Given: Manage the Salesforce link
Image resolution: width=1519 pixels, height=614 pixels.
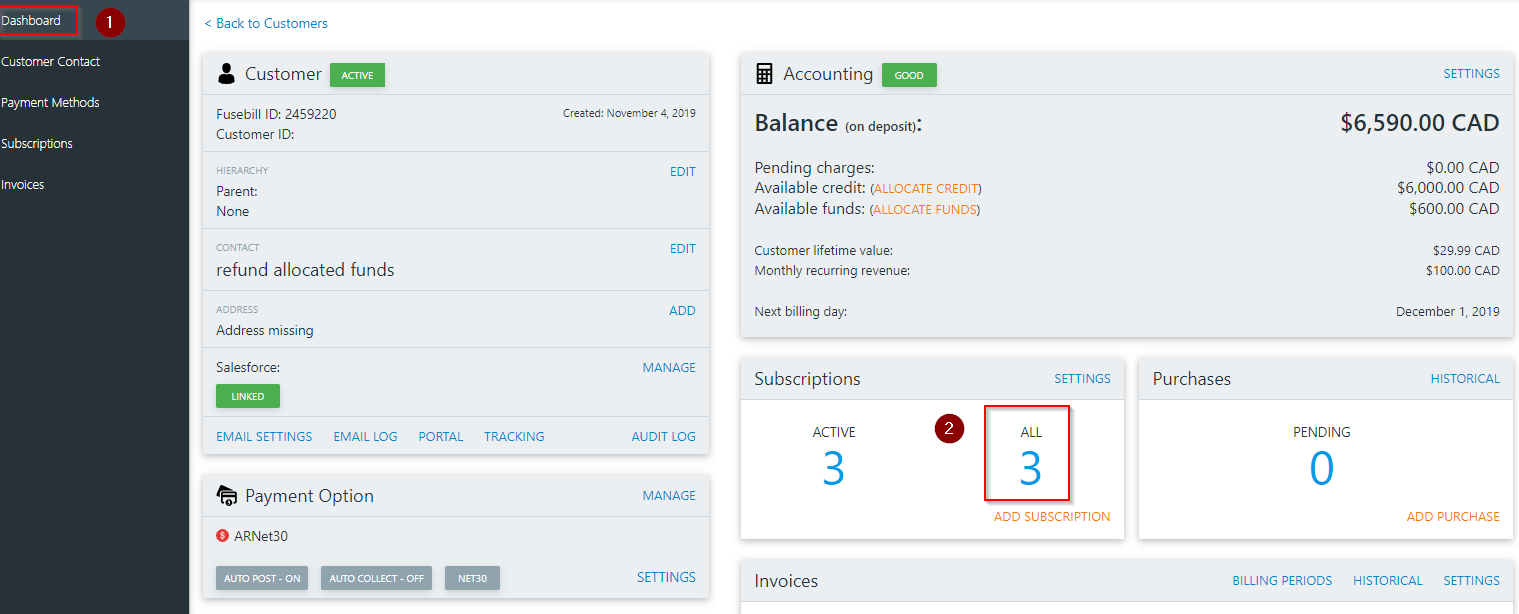Looking at the screenshot, I should pos(669,368).
